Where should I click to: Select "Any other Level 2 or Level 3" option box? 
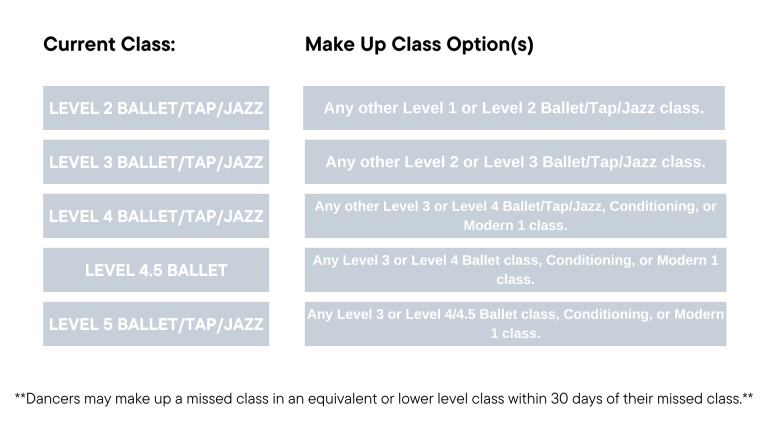(515, 162)
